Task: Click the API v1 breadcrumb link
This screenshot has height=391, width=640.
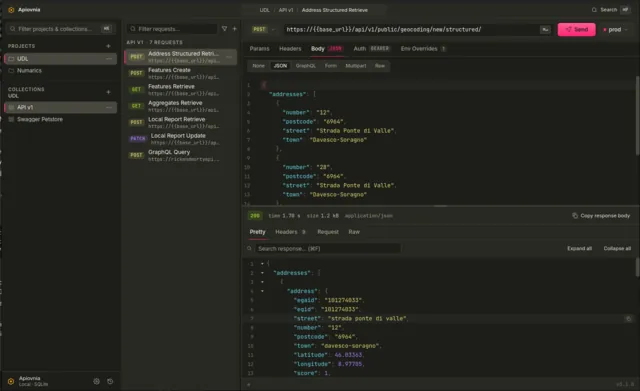Action: pyautogui.click(x=286, y=10)
